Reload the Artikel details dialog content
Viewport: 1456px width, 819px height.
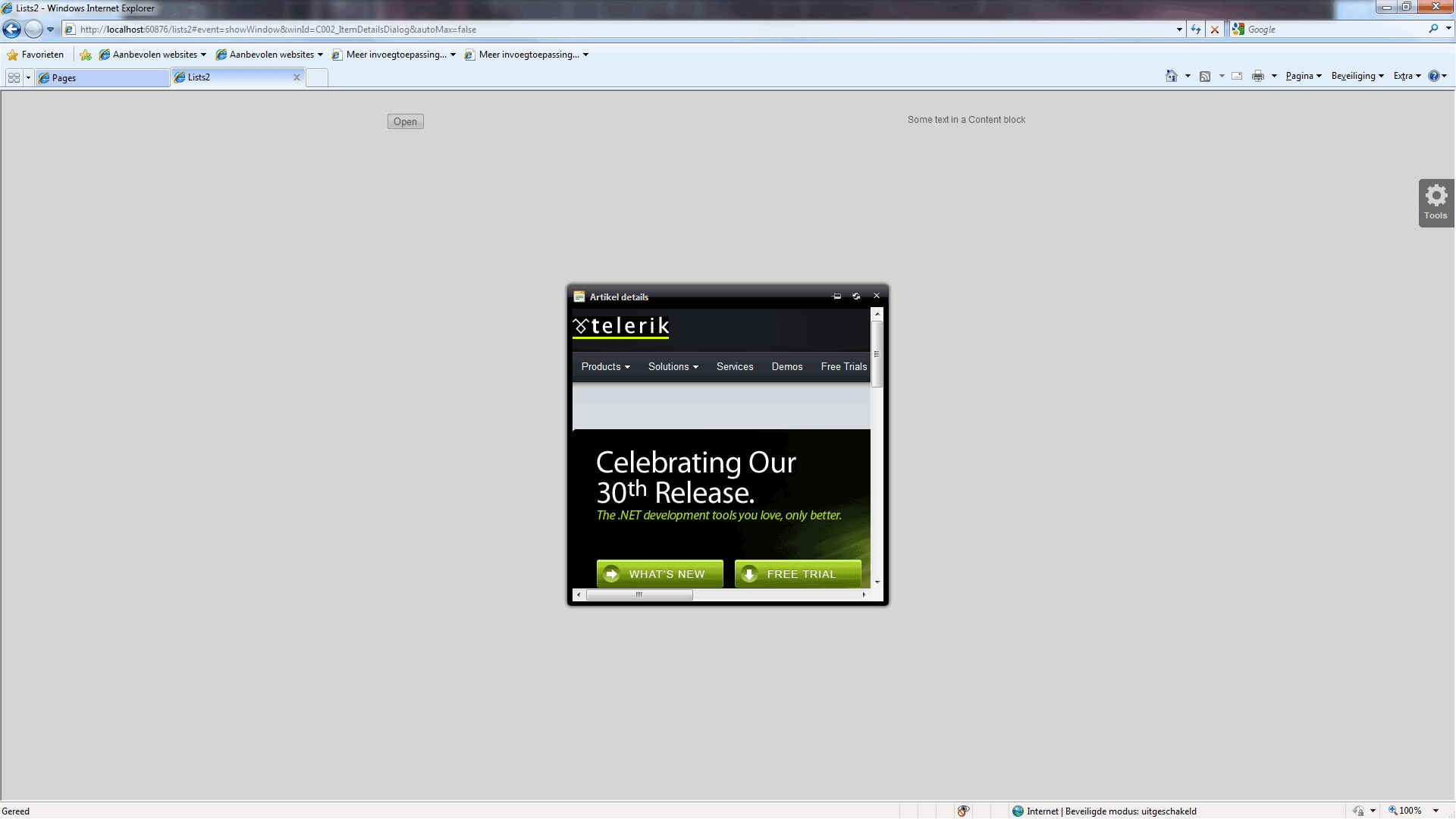[856, 297]
